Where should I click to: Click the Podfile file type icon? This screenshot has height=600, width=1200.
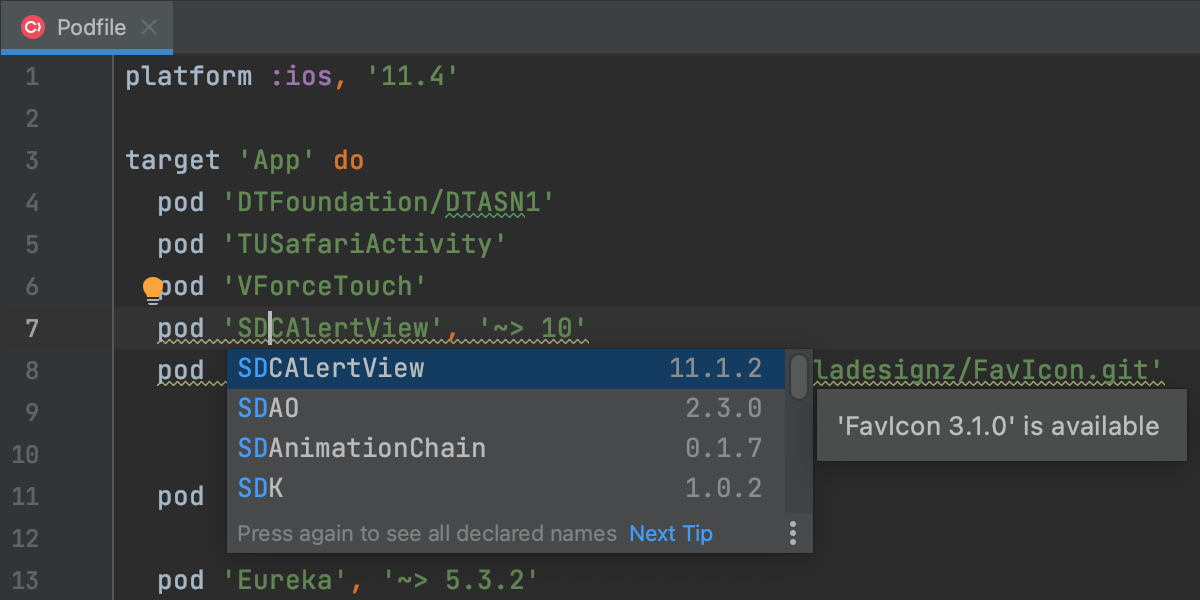pyautogui.click(x=32, y=27)
